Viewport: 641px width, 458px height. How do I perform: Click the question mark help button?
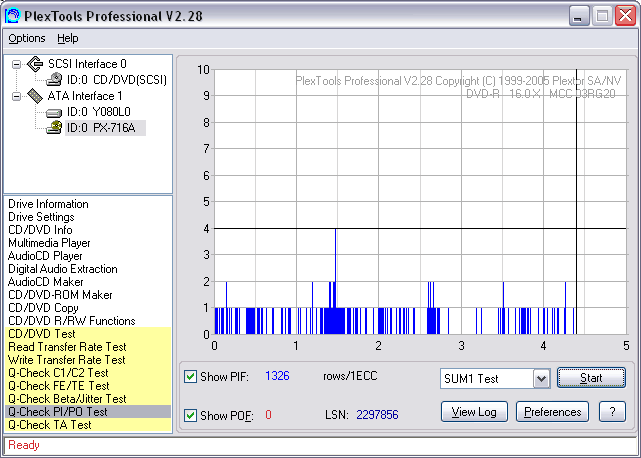612,412
